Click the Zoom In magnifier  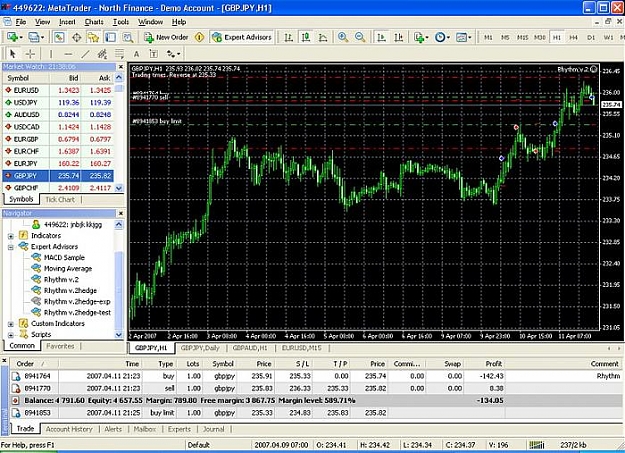pyautogui.click(x=342, y=37)
